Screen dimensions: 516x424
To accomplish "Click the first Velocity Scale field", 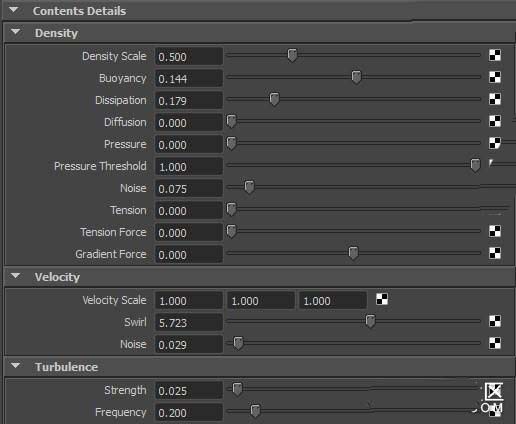I will click(x=189, y=300).
